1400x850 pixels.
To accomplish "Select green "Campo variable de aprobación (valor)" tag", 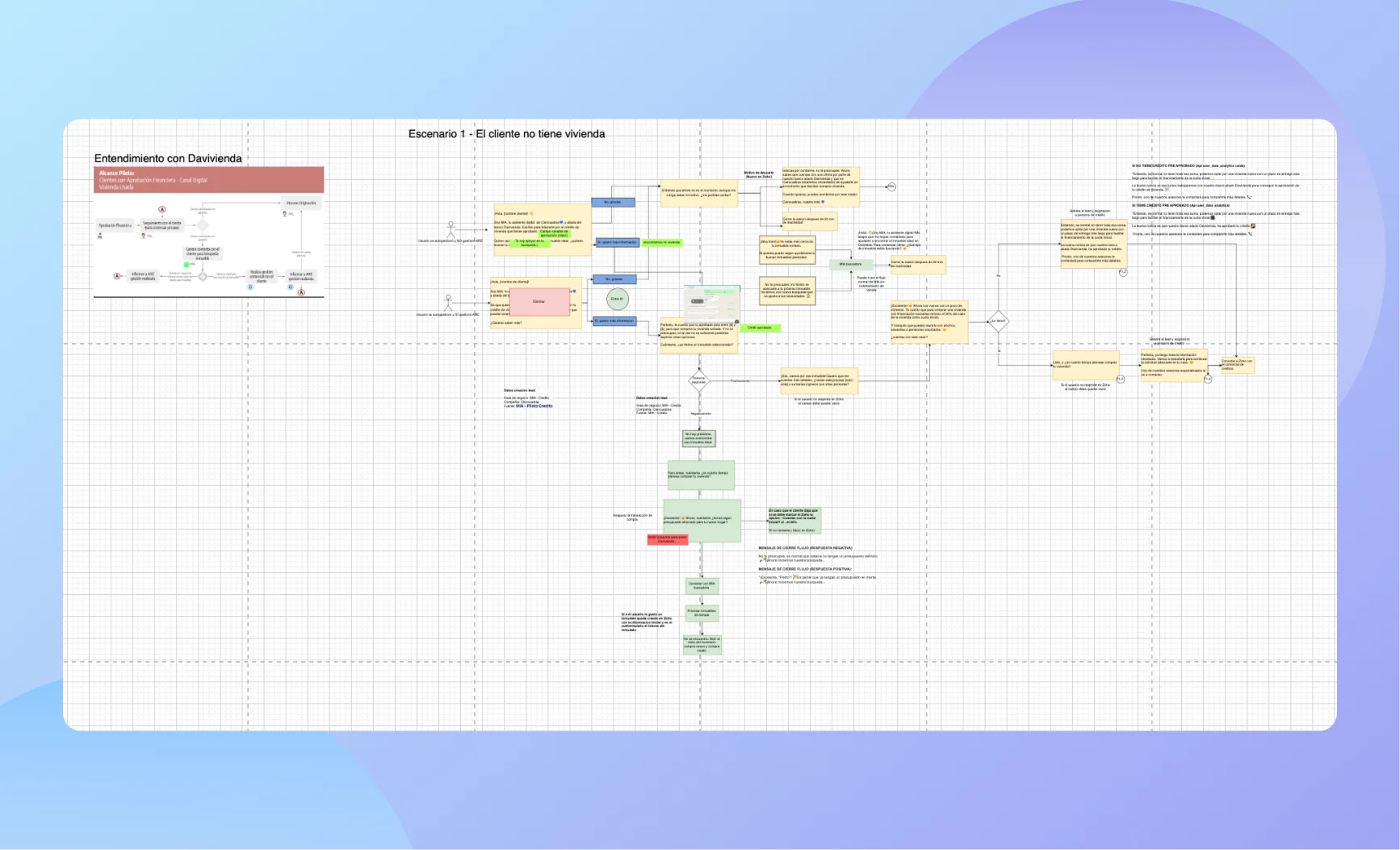I will point(554,233).
